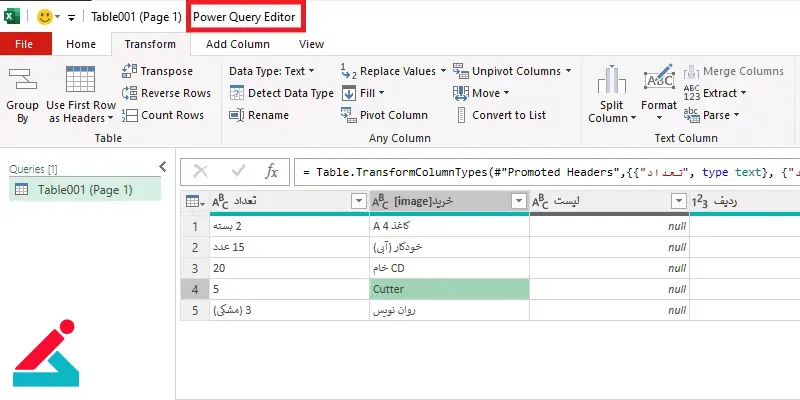The image size is (800, 400).
Task: Click the cell containing روان نویس
Action: tap(449, 310)
